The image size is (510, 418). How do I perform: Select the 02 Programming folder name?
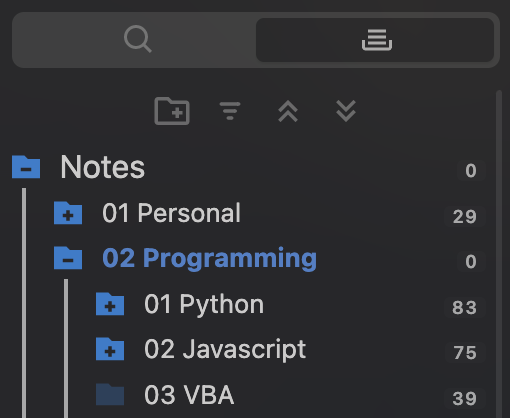point(209,259)
